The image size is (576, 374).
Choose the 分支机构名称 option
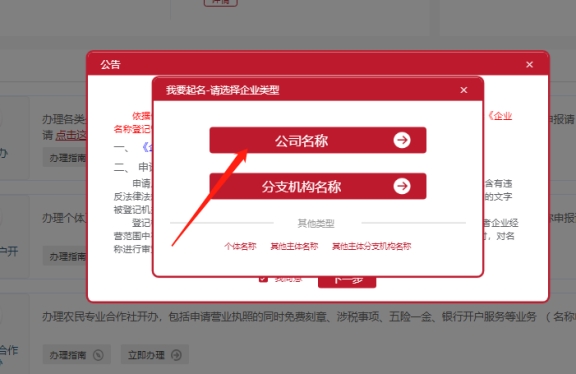coord(318,186)
